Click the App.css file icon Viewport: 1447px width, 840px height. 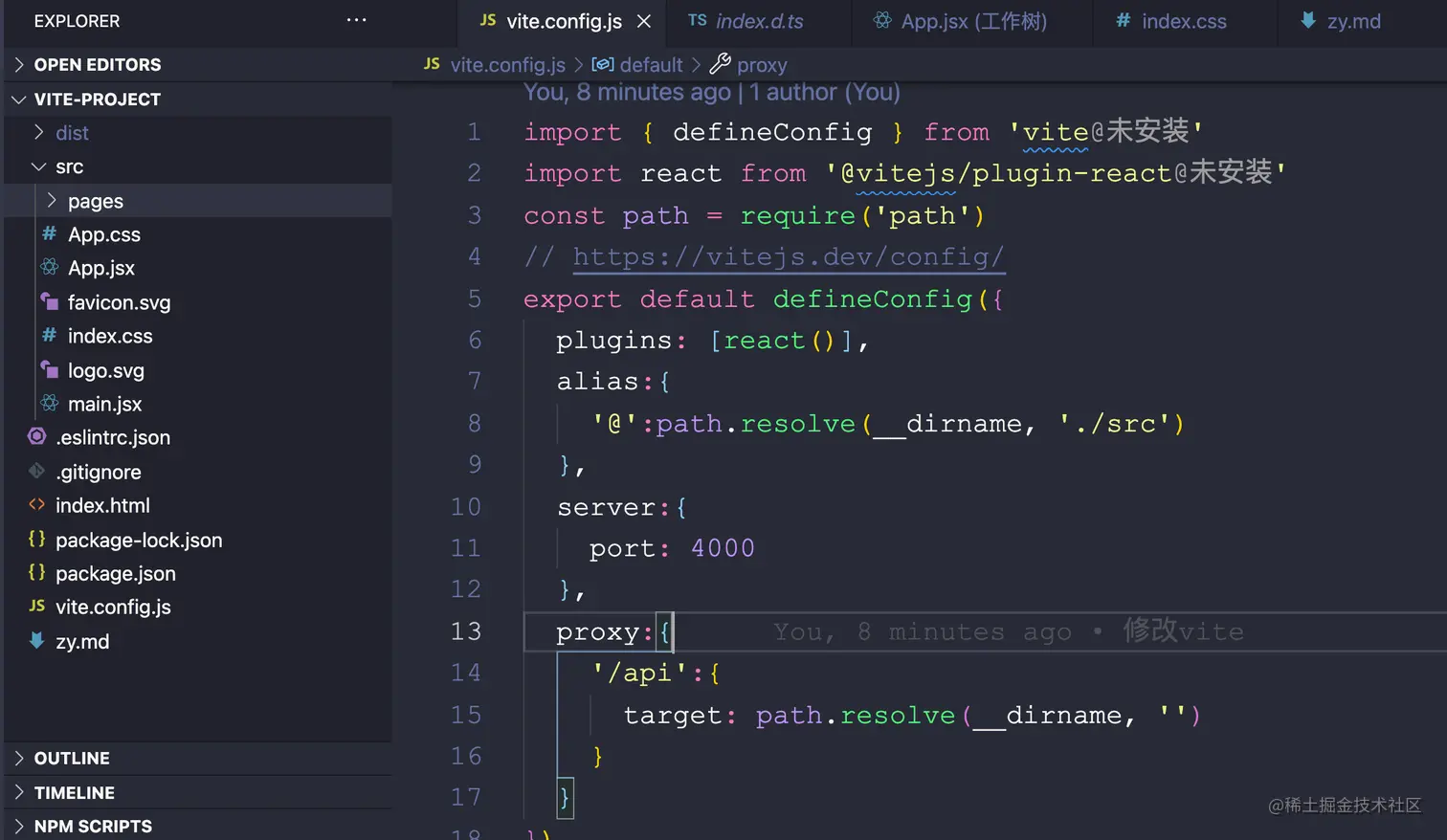50,234
